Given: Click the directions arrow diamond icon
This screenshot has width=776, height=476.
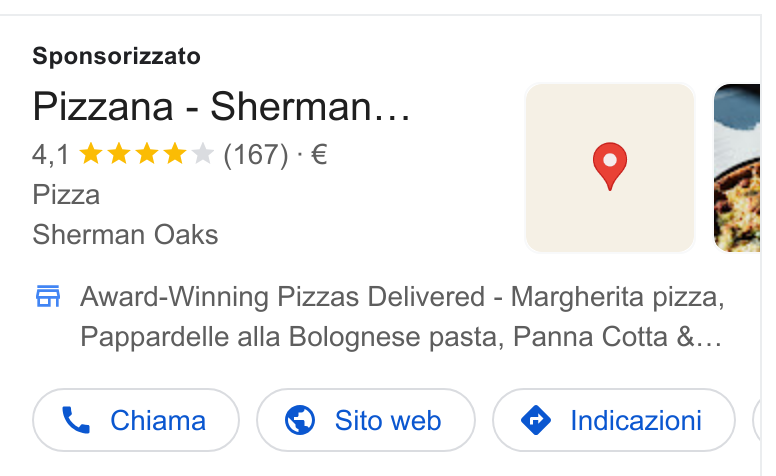Looking at the screenshot, I should pos(536,420).
